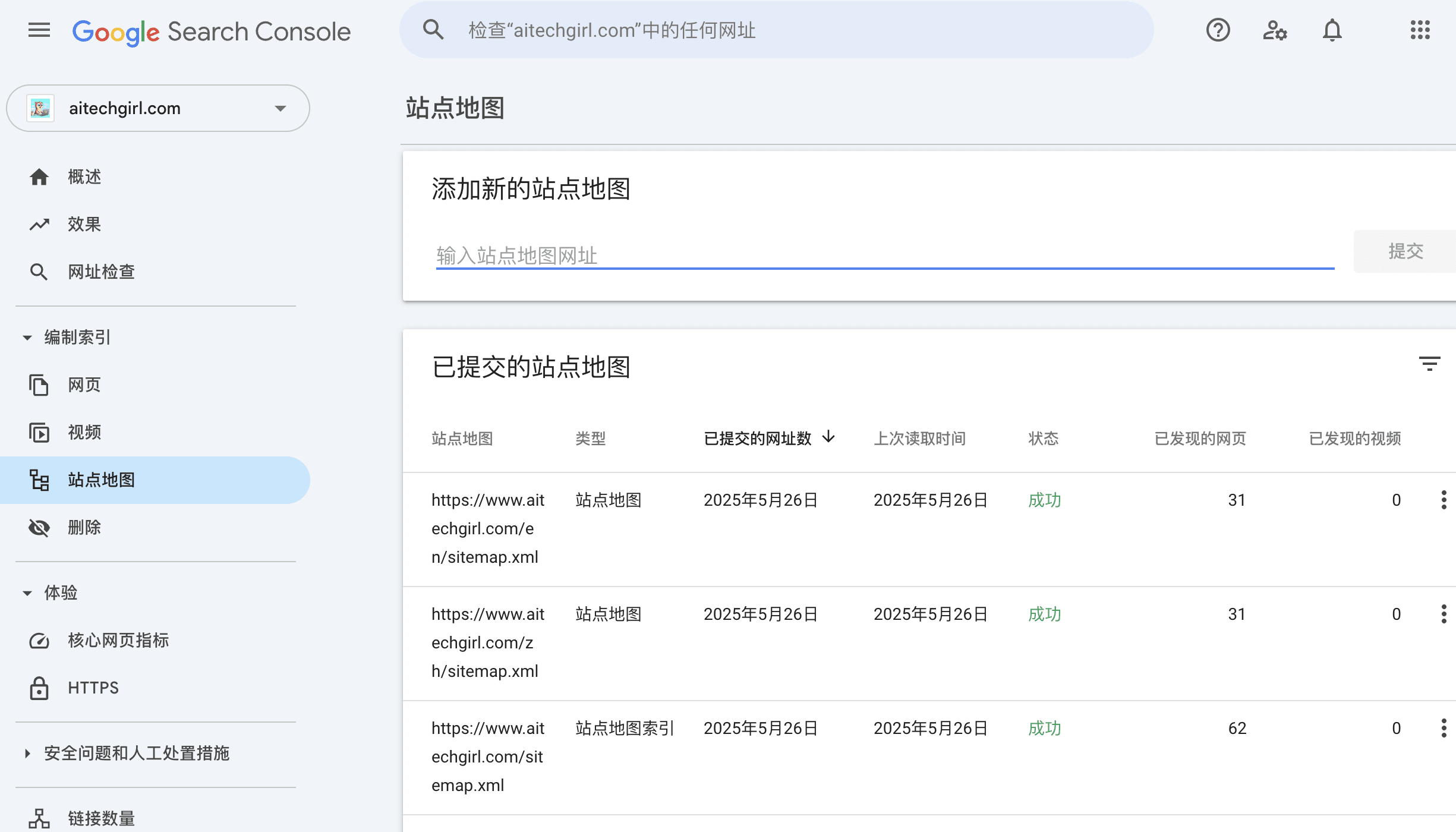Screen dimensions: 1456x832
Task: Go to 概述 overview page
Action: (x=155, y=177)
